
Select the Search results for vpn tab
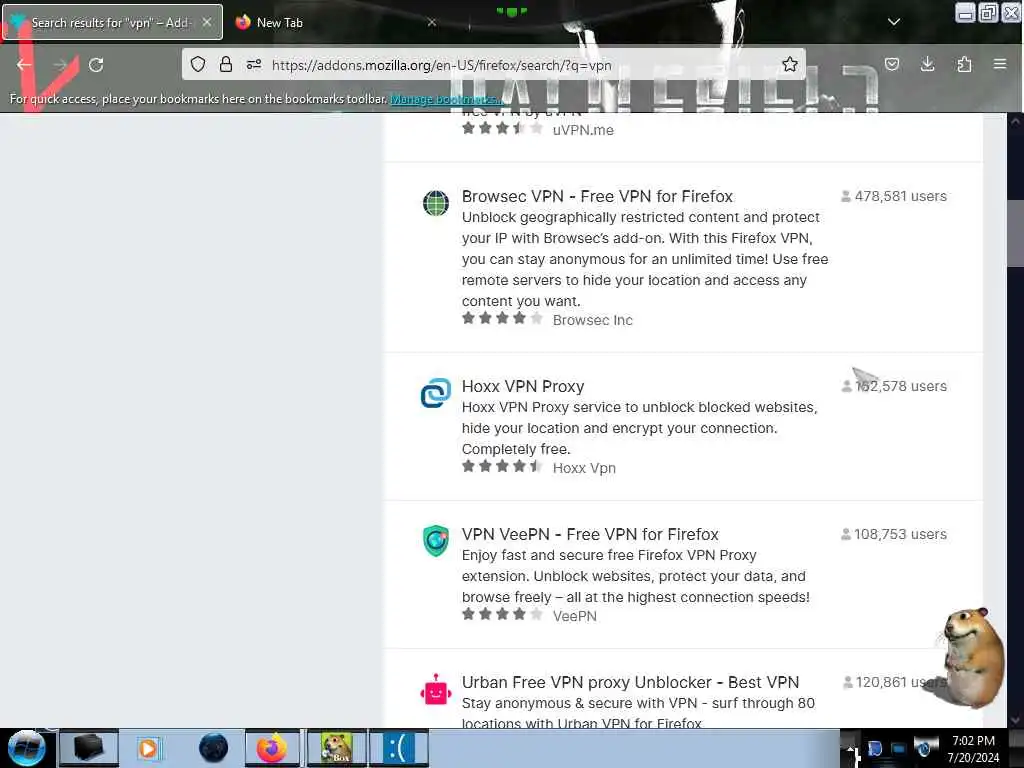[x=111, y=23]
